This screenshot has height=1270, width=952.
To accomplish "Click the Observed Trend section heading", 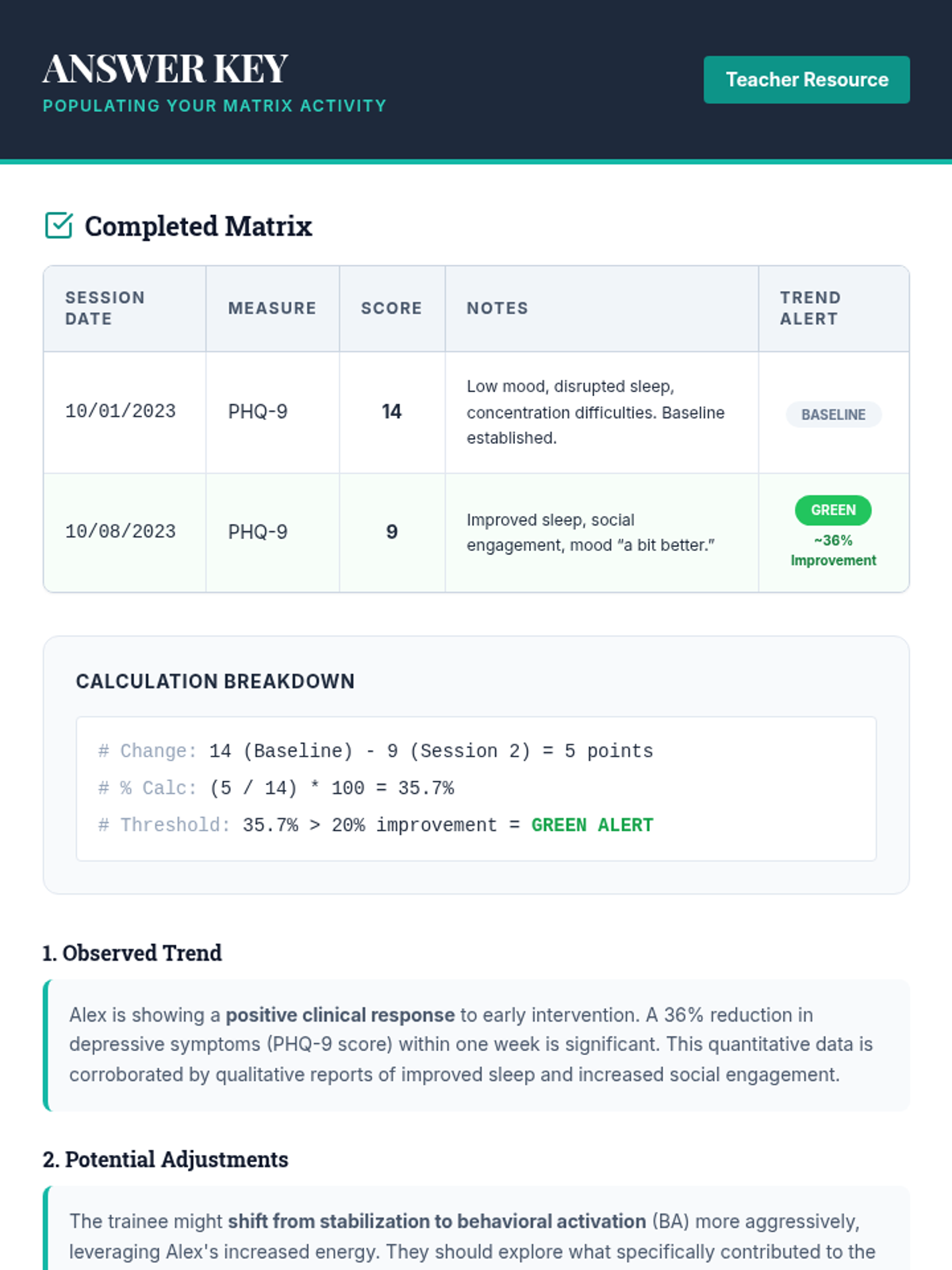I will [132, 952].
